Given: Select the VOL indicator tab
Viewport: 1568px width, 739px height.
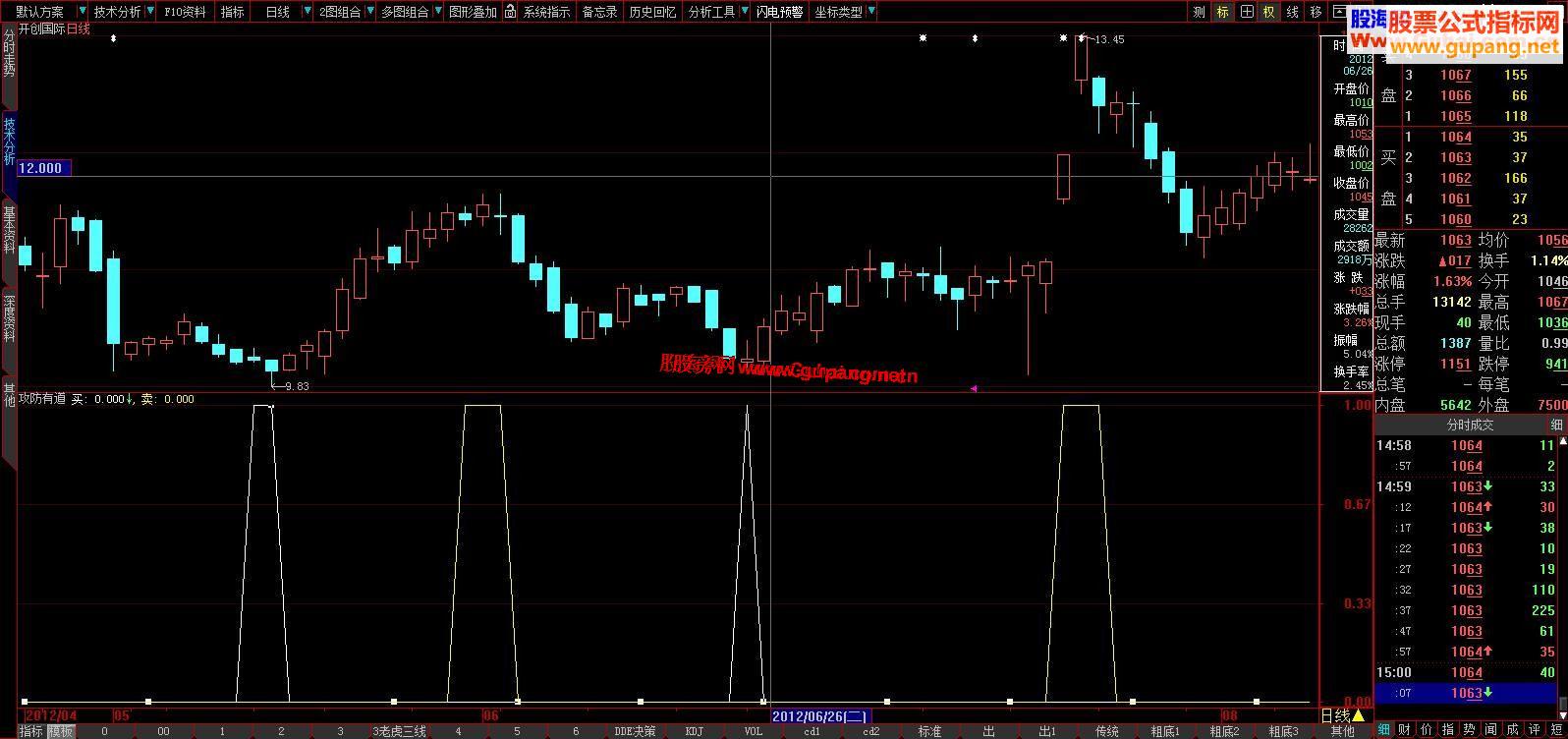Looking at the screenshot, I should pos(753,731).
